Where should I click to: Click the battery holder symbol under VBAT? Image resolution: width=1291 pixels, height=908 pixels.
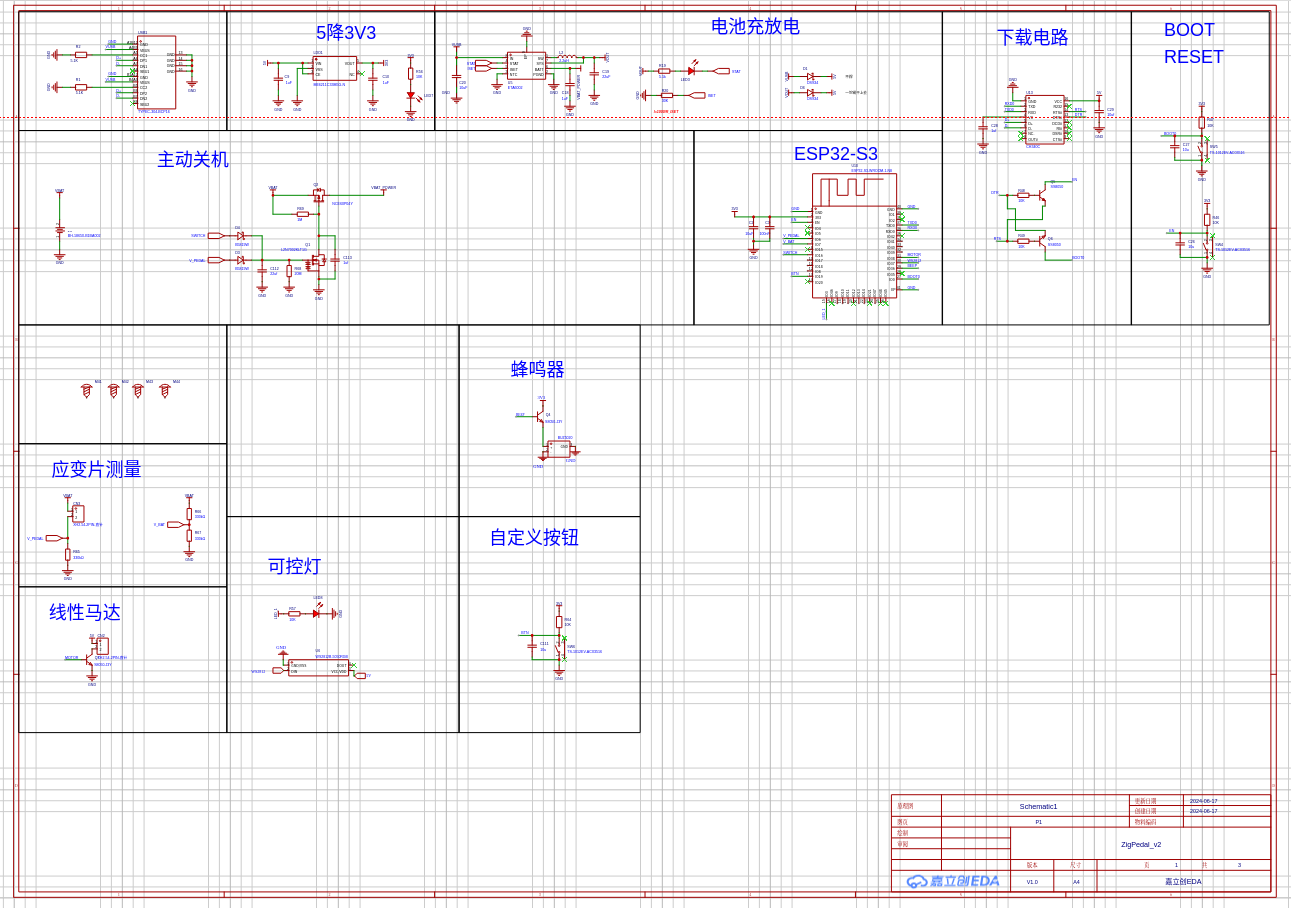(x=60, y=231)
